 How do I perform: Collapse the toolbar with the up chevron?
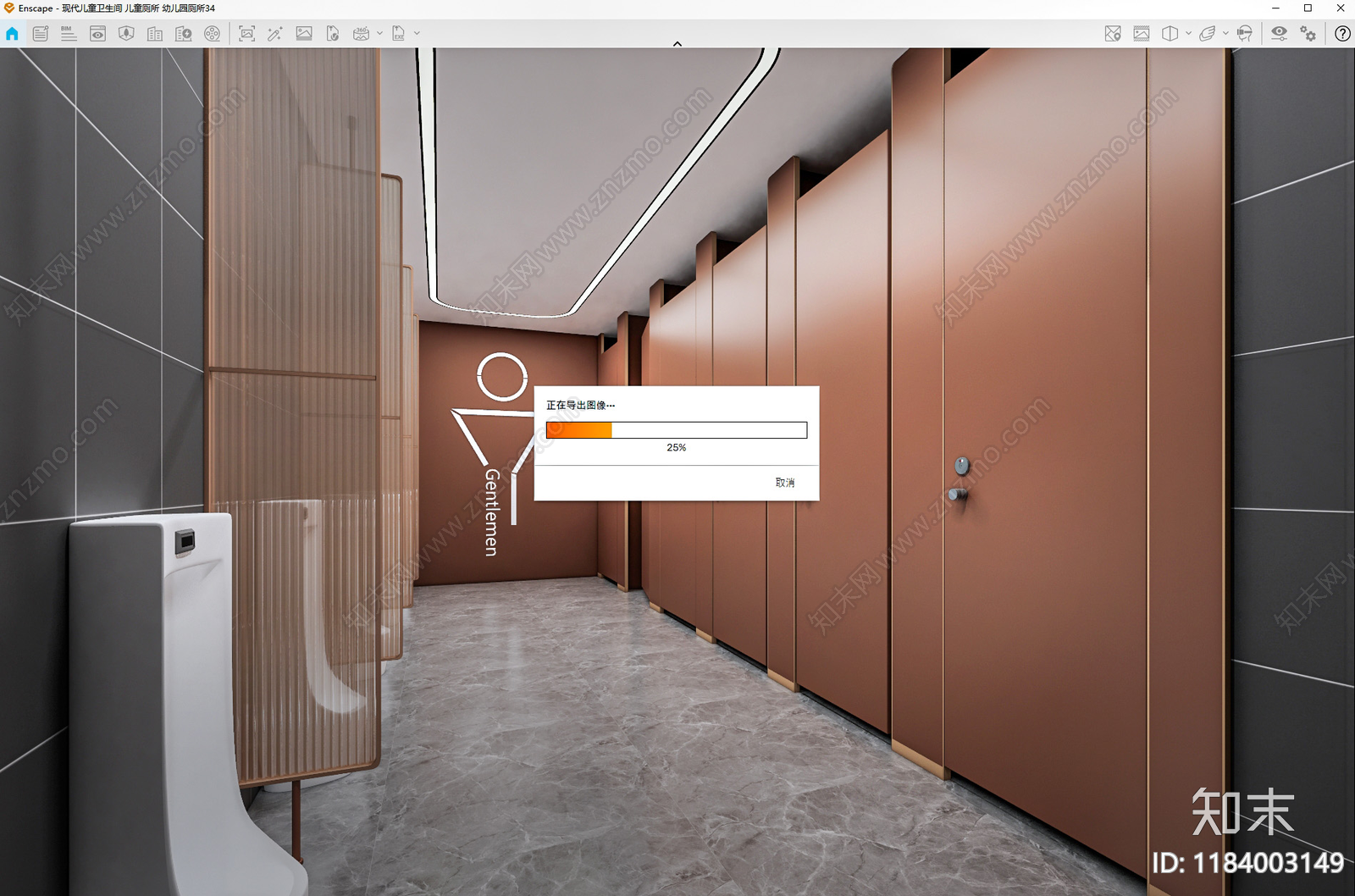click(x=677, y=44)
